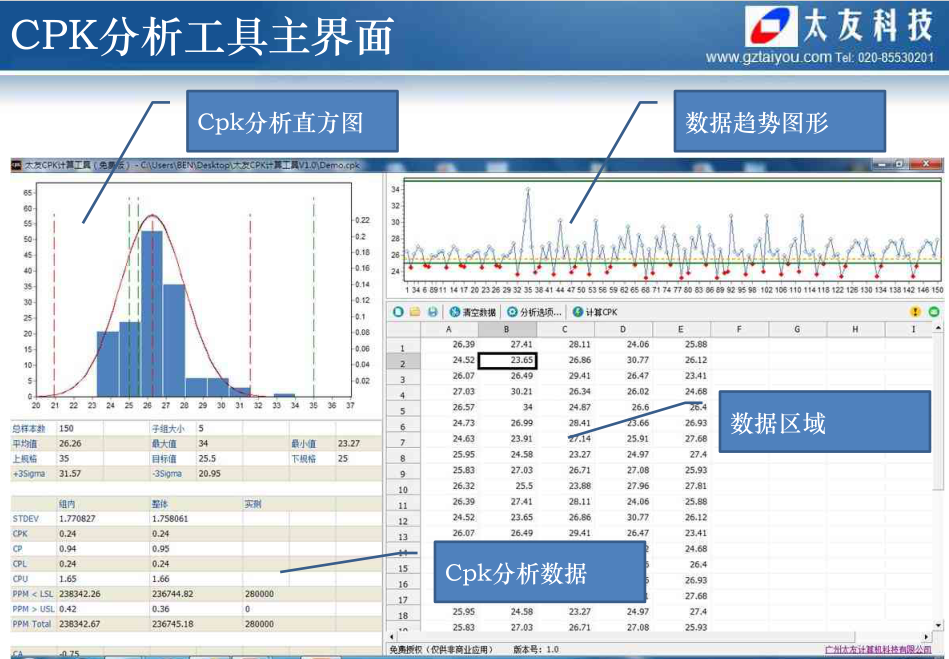The width and height of the screenshot is (949, 659).
Task: Select row 5 header in the data grid
Action: pos(403,412)
